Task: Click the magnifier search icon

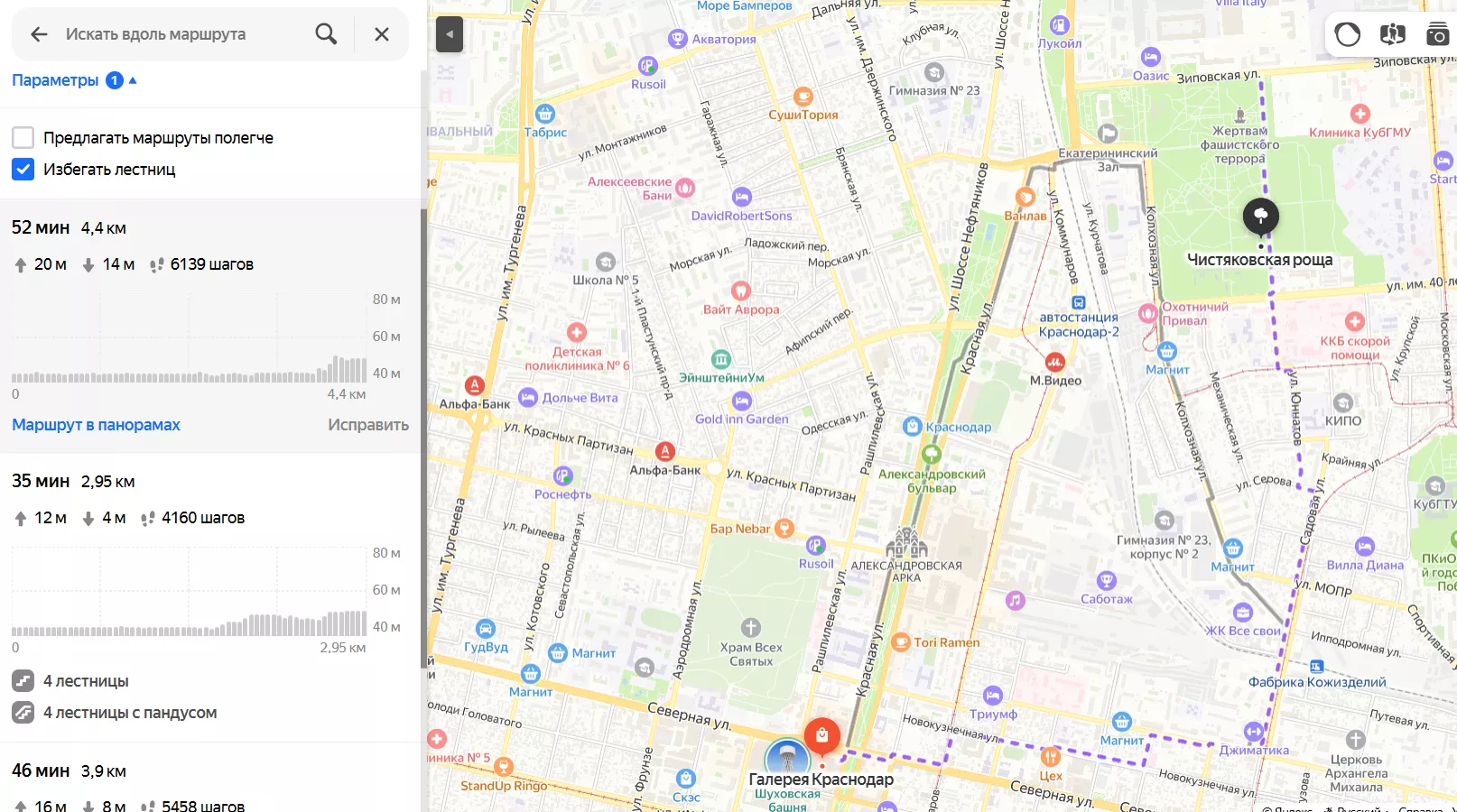Action: [x=326, y=34]
